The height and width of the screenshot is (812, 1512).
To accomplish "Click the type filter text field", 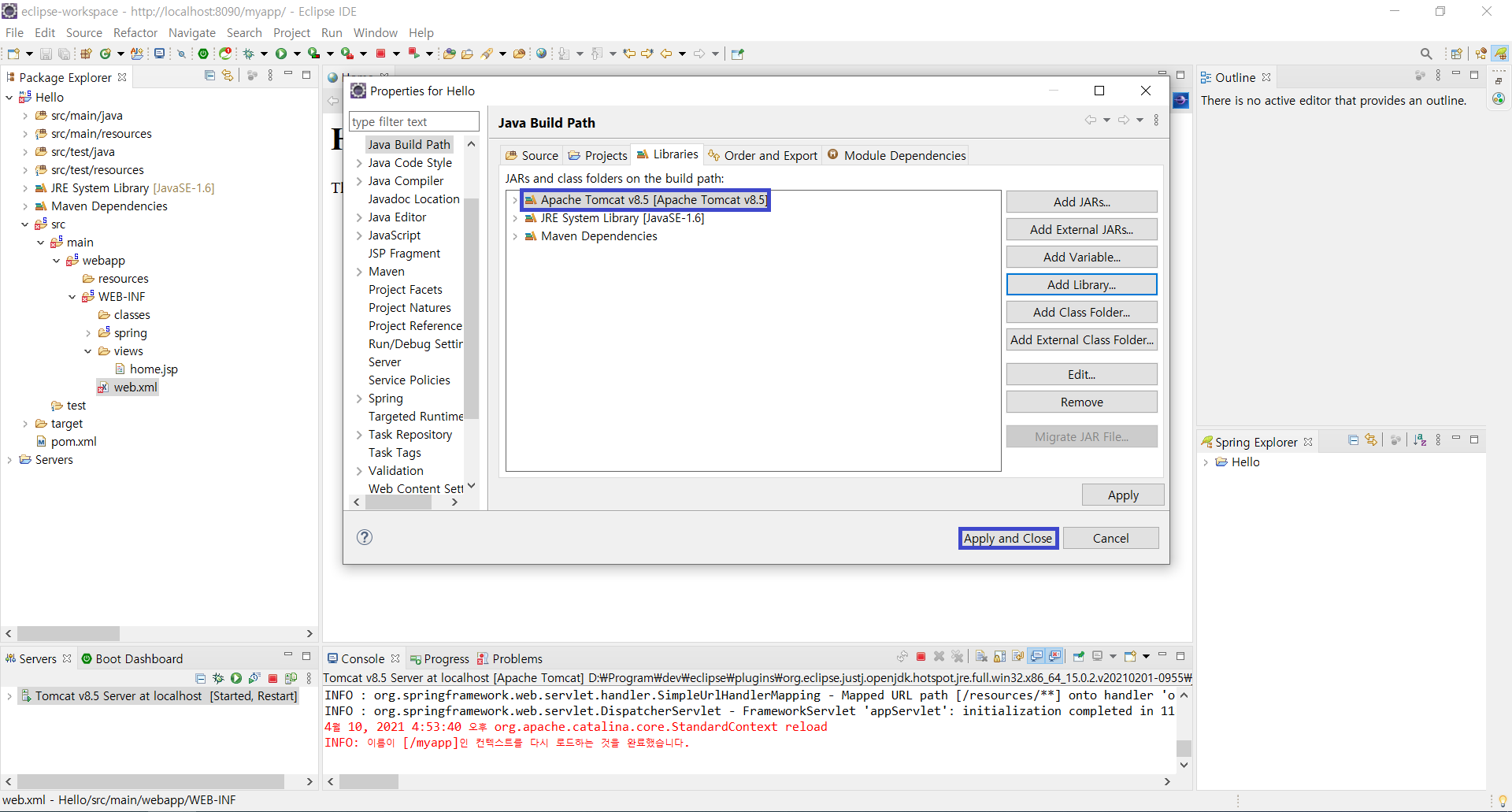I will (x=413, y=121).
